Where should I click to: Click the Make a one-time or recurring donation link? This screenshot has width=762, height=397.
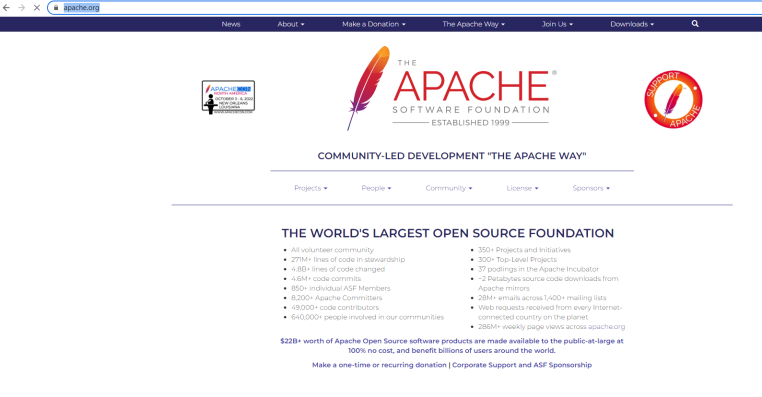tap(379, 365)
